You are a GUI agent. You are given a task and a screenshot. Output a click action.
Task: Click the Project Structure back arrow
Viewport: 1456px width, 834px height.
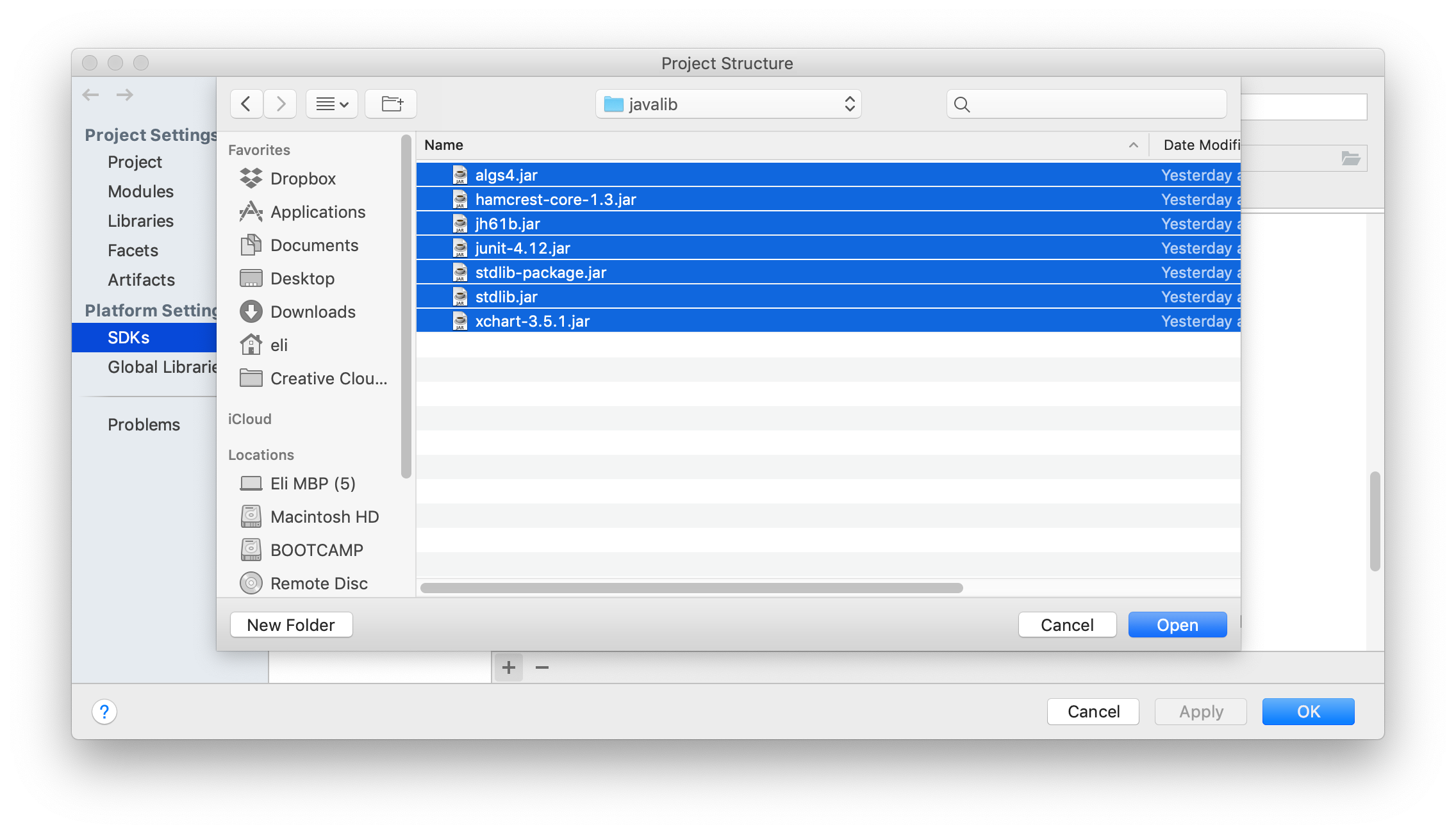pyautogui.click(x=91, y=95)
